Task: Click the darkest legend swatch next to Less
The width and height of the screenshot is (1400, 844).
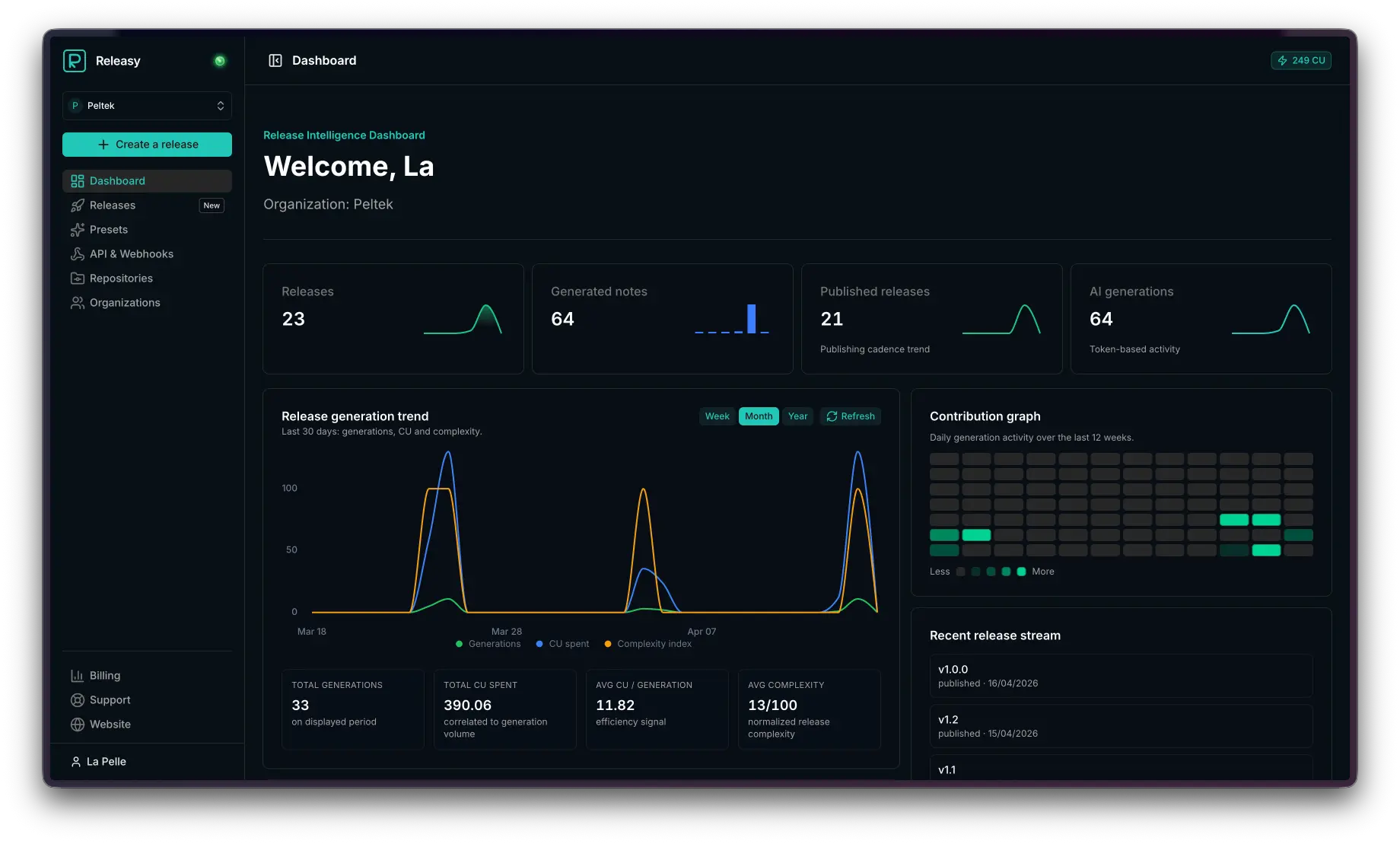Action: coord(960,572)
